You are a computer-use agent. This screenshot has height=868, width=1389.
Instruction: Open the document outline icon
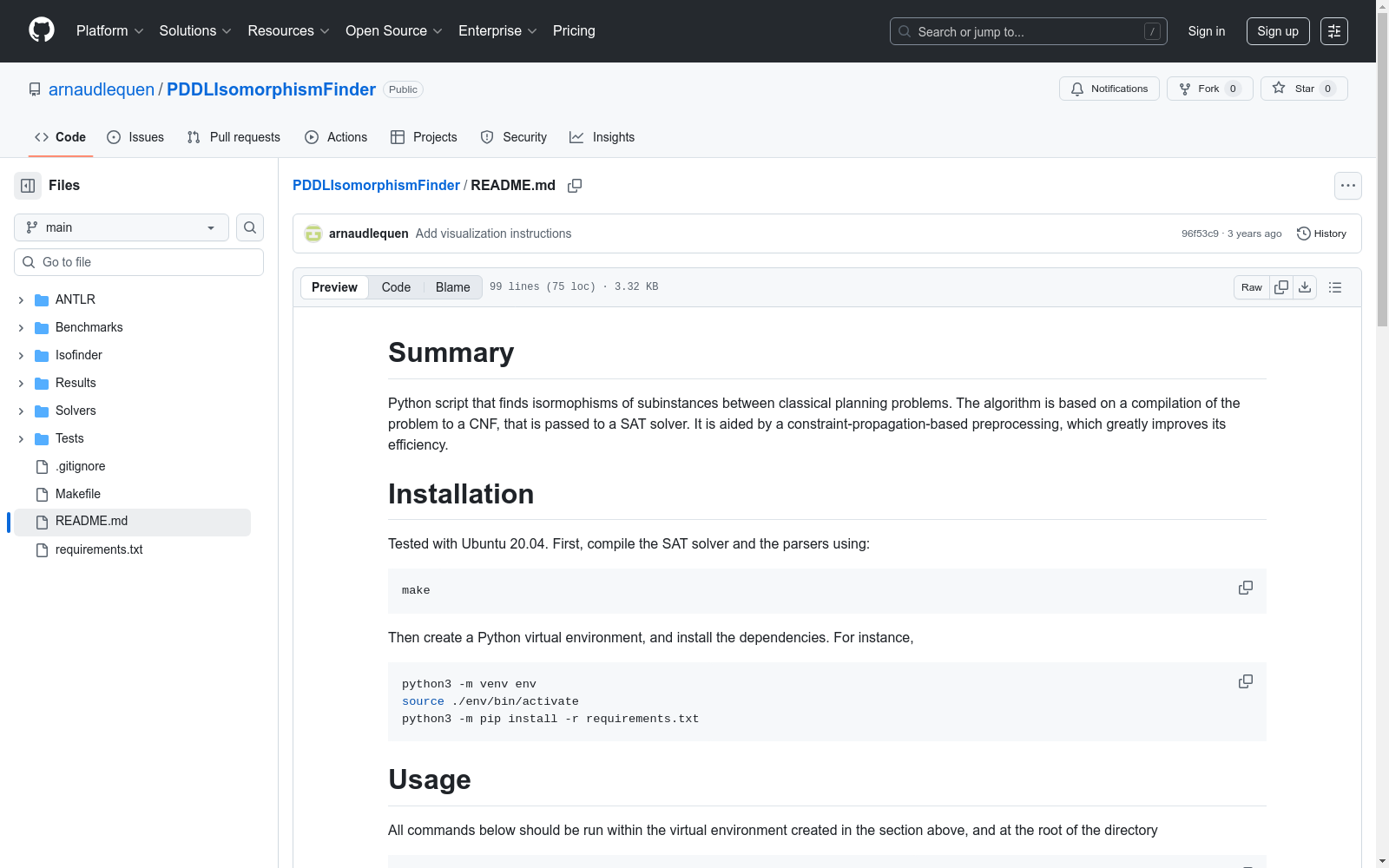click(x=1335, y=287)
